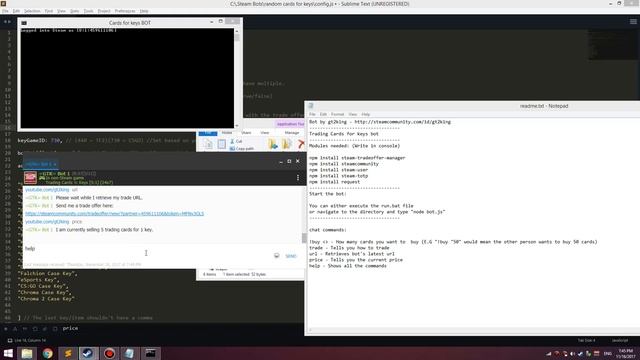The image size is (640, 360).
Task: Switch to Notepad taskbar icon
Action: 129,353
